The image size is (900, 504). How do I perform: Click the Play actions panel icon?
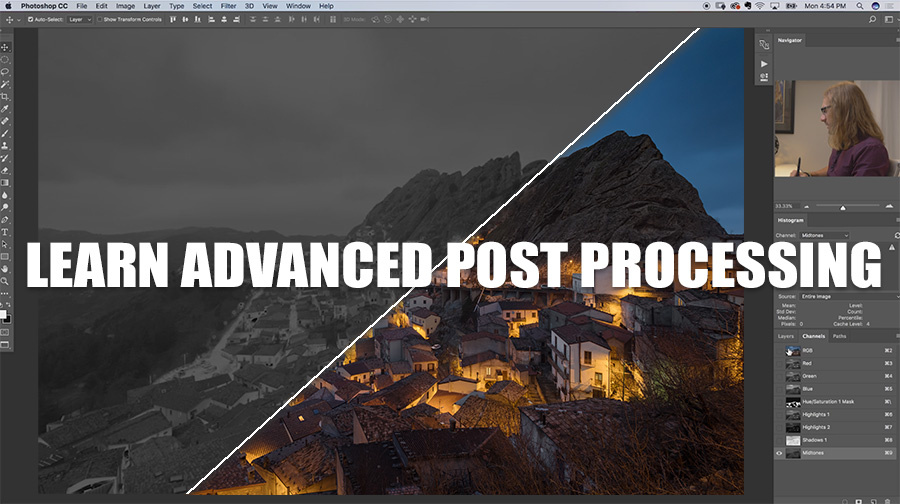(764, 62)
